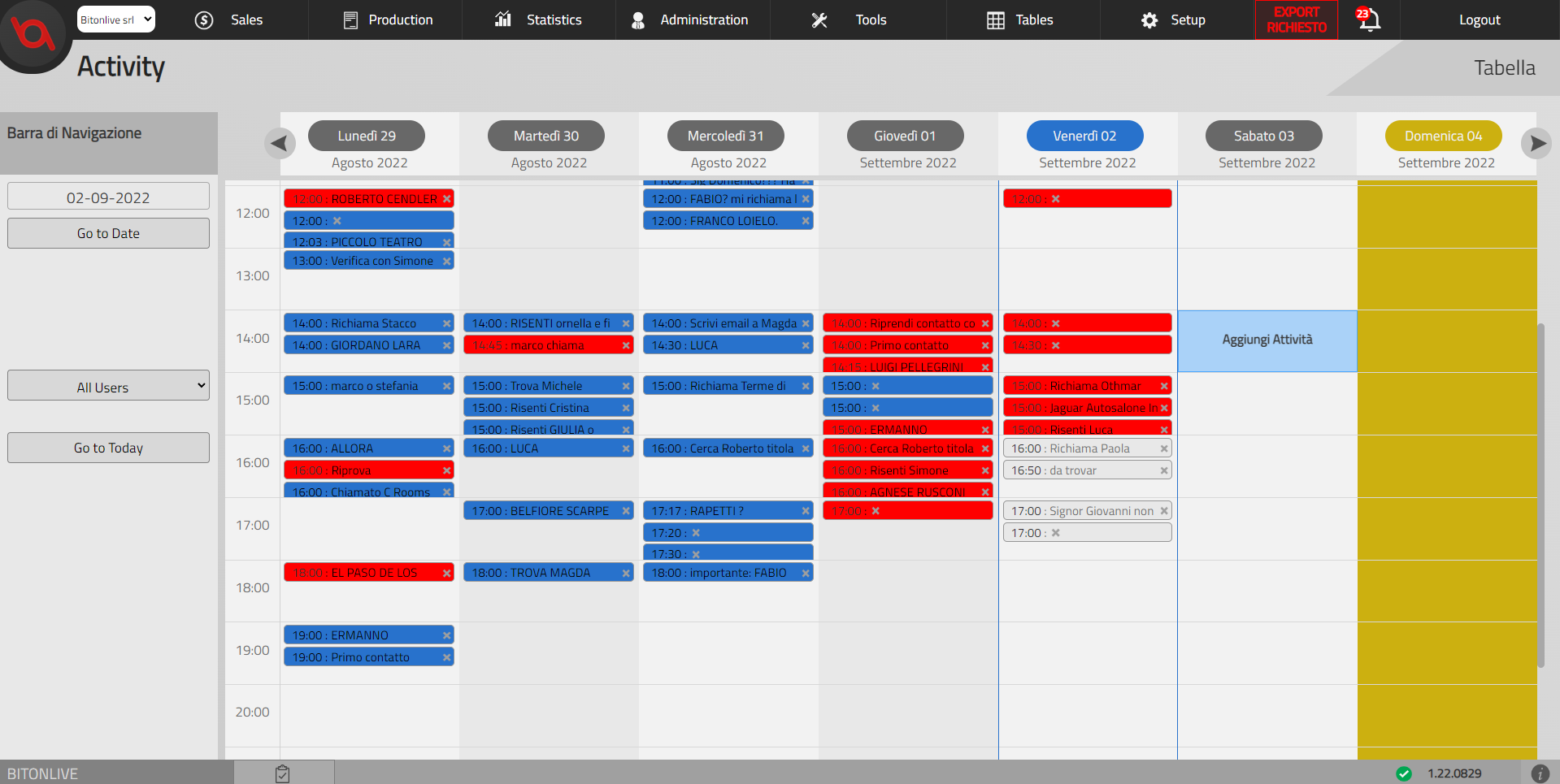The height and width of the screenshot is (784, 1560).
Task: Click the Go to Date button
Action: pos(108,233)
